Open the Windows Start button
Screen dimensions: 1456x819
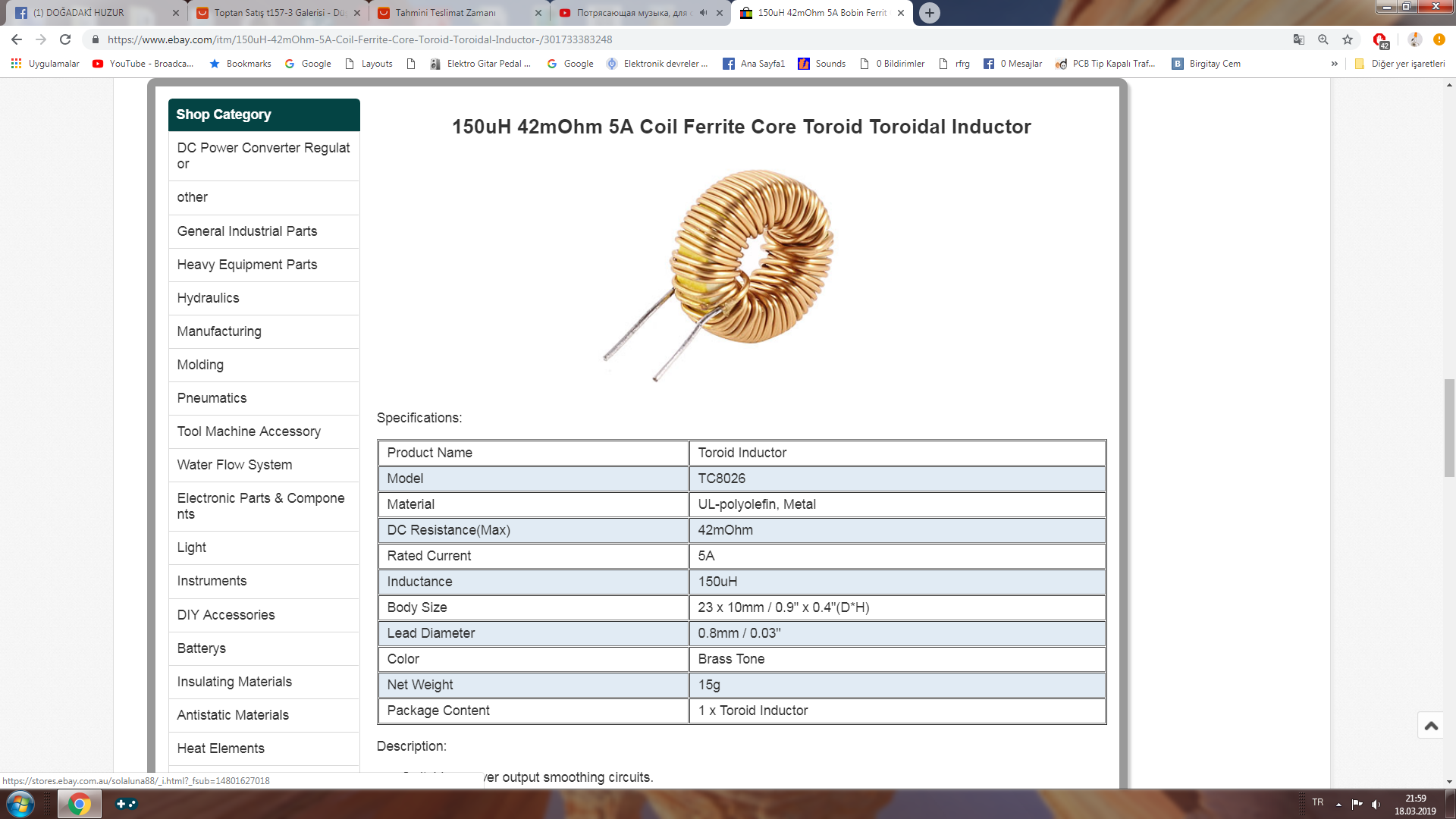20,804
